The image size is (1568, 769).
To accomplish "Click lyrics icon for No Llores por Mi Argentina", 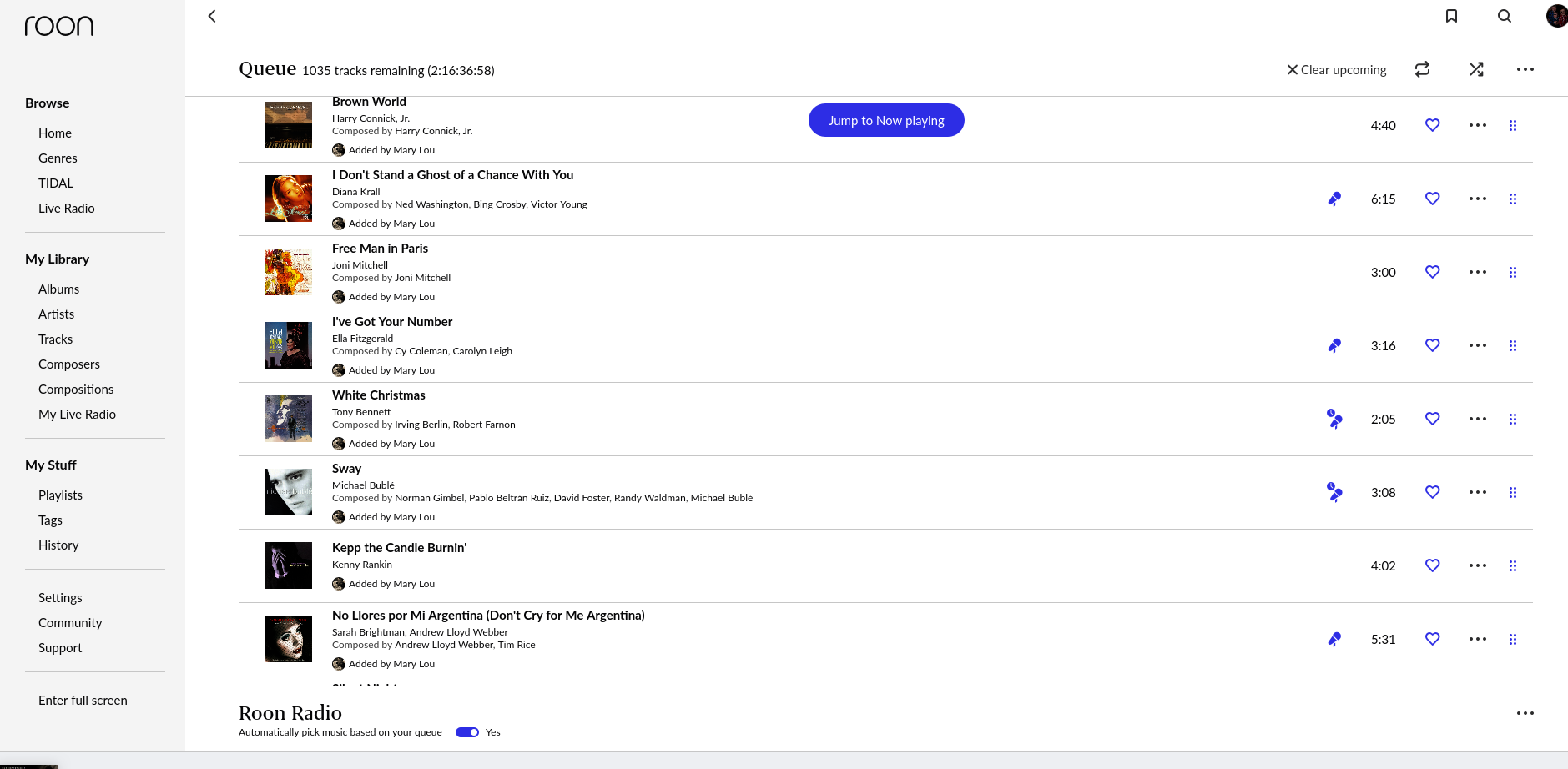I will (1334, 639).
